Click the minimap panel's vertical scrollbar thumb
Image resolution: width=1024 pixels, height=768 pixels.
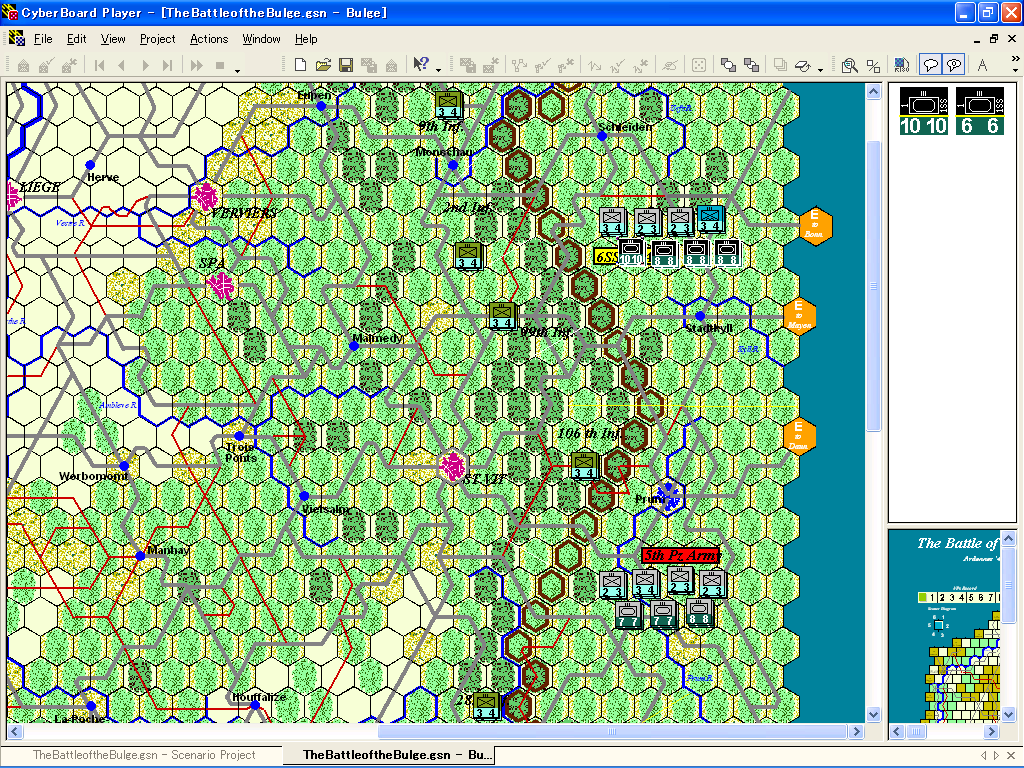1009,585
